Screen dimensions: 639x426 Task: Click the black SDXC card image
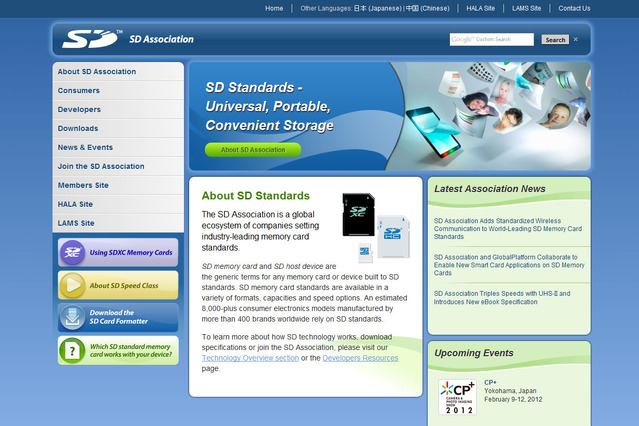358,214
